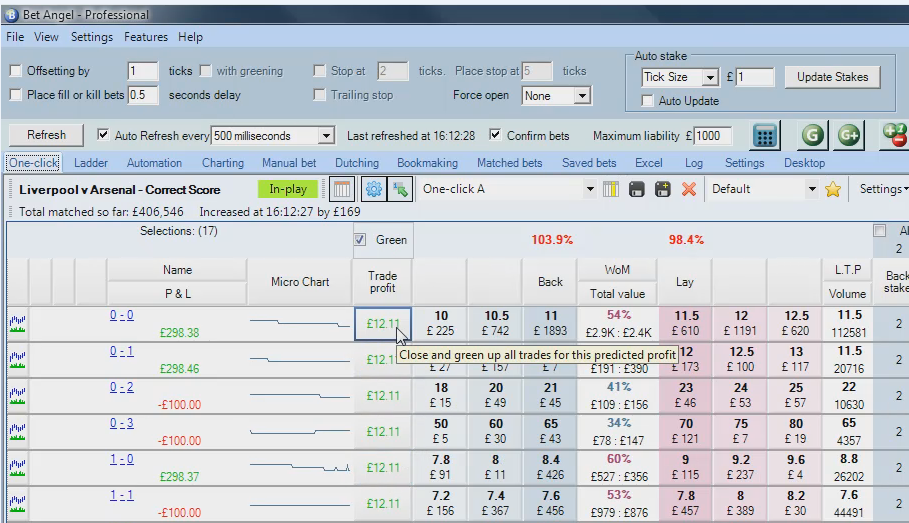This screenshot has height=523, width=909.
Task: Uncheck the Confirm bets checkbox
Action: tap(495, 135)
